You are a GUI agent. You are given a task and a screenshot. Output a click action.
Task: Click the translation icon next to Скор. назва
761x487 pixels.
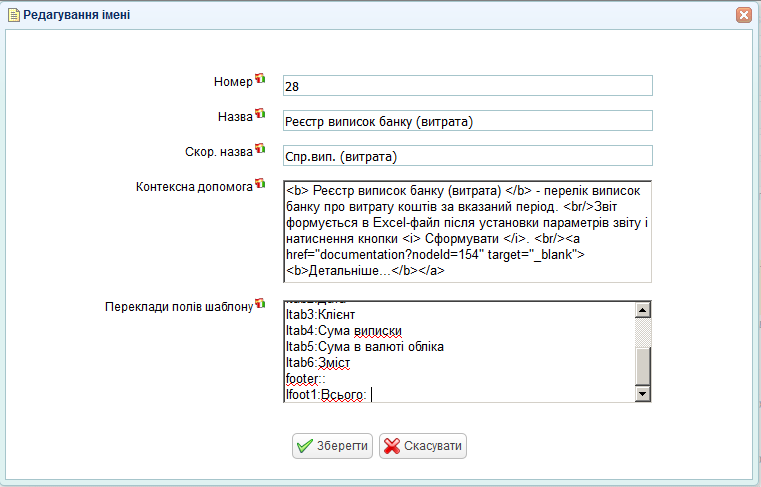[x=260, y=148]
